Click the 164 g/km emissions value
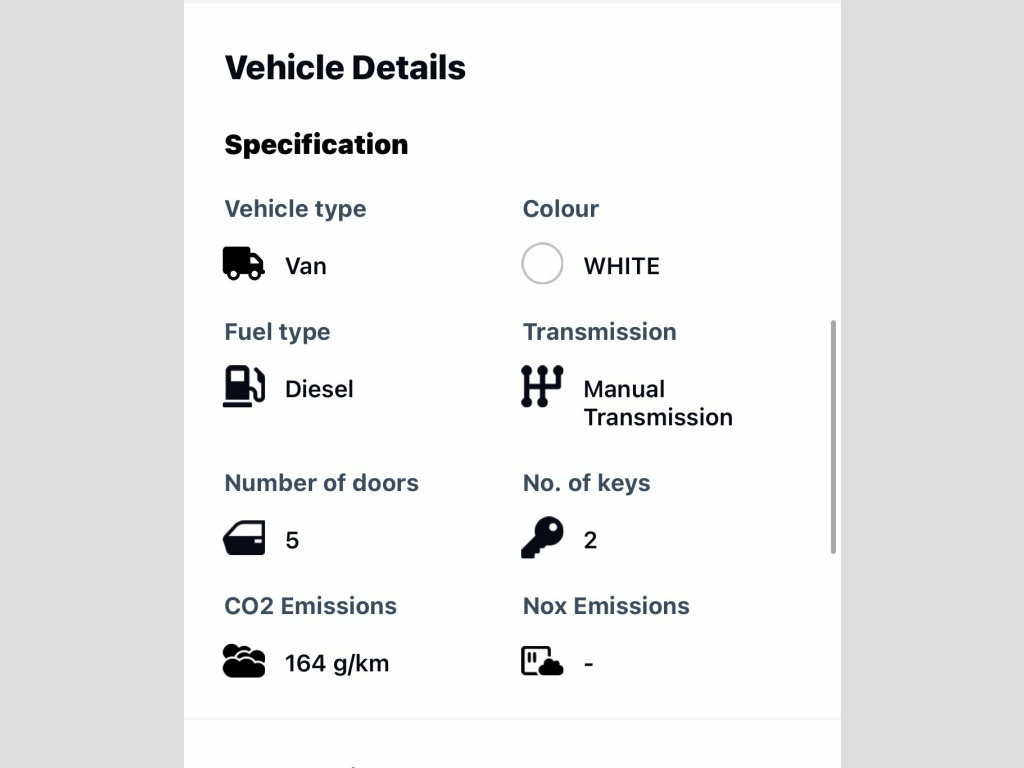The height and width of the screenshot is (768, 1024). [x=337, y=664]
